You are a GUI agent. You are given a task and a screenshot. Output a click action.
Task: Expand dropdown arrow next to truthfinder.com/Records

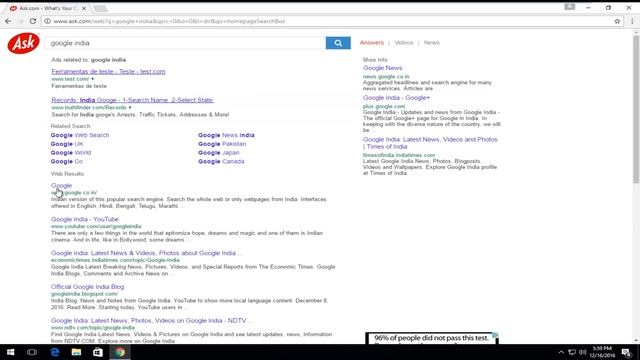(x=130, y=107)
